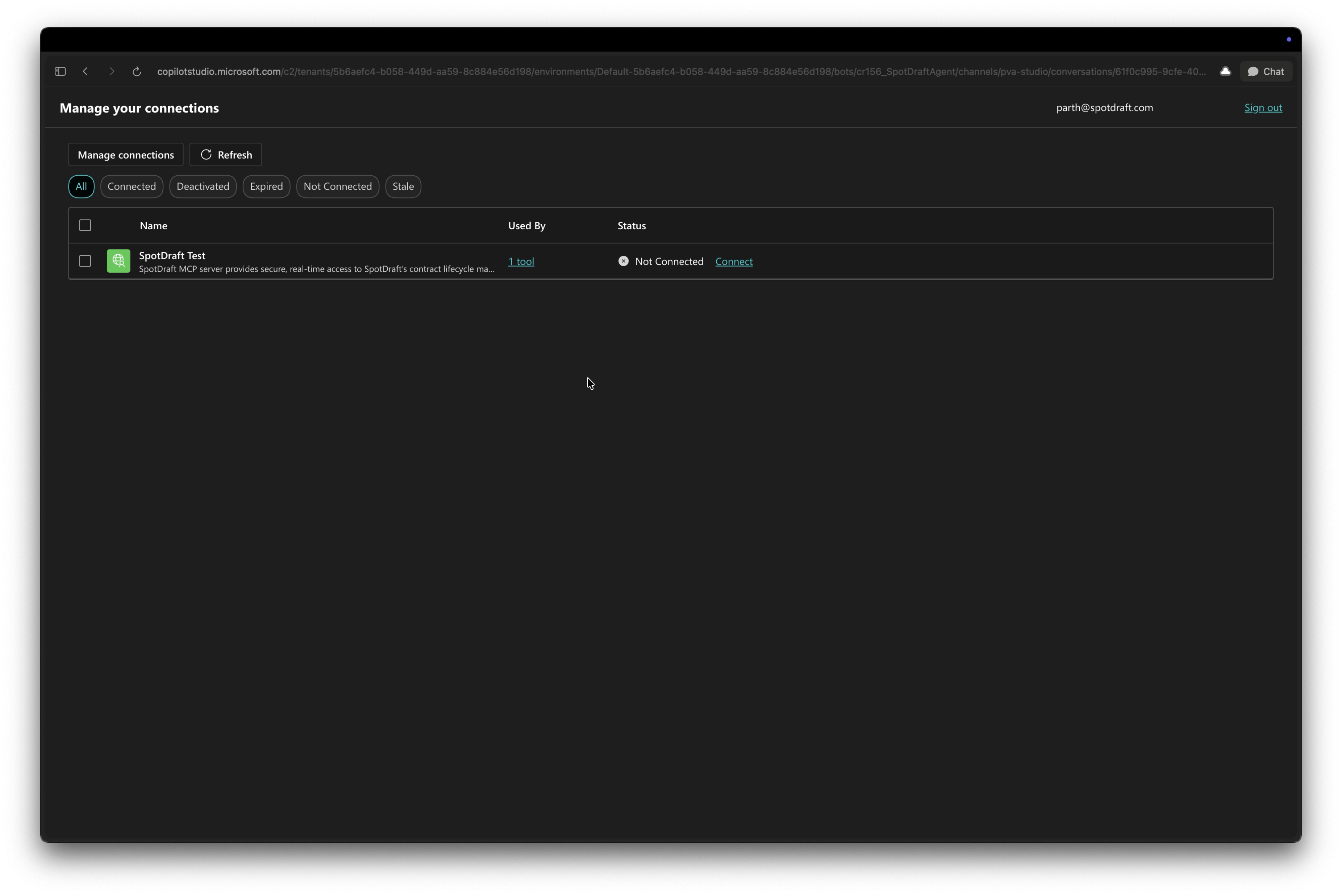Click the Connect link for SpotDraft Test
The width and height of the screenshot is (1342, 896).
coord(734,262)
